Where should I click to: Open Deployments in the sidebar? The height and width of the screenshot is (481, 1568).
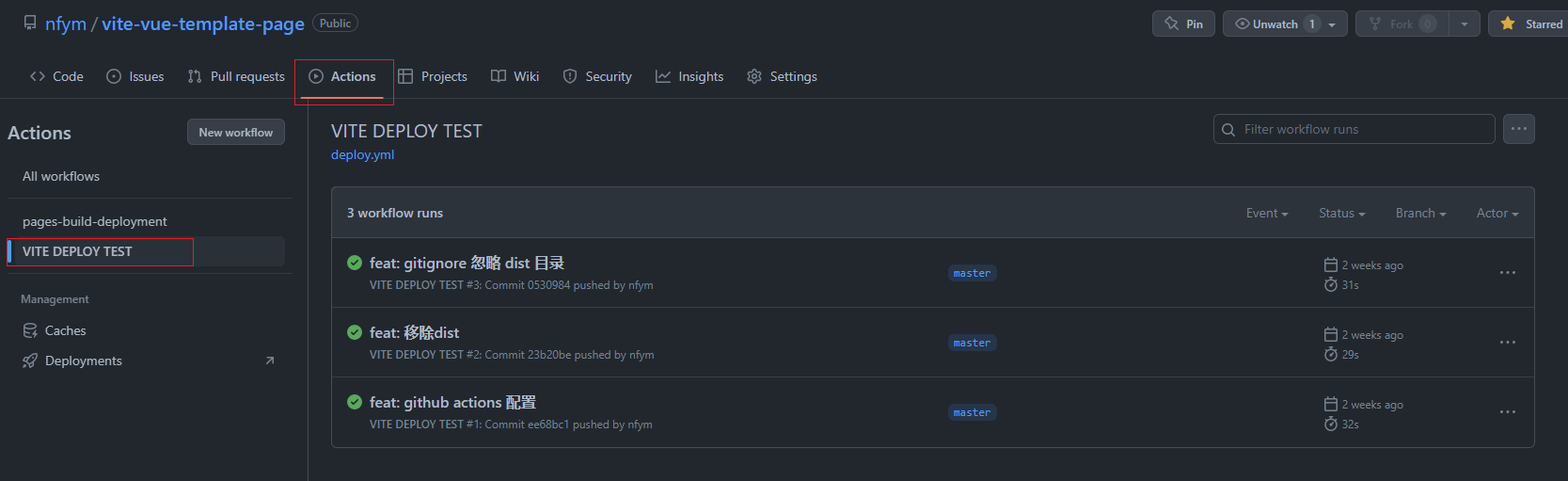(83, 361)
